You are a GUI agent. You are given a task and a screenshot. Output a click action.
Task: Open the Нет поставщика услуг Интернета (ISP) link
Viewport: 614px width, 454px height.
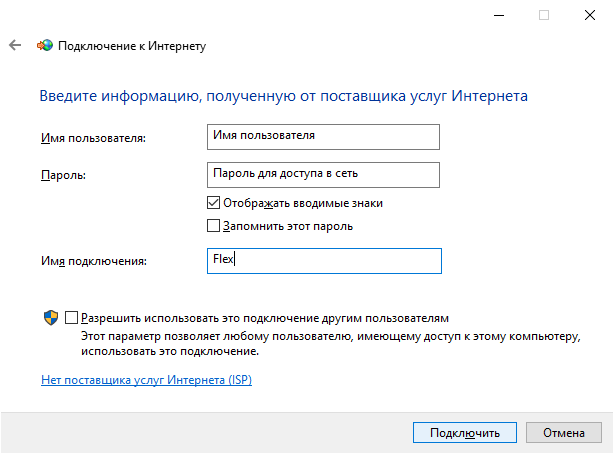pyautogui.click(x=146, y=380)
